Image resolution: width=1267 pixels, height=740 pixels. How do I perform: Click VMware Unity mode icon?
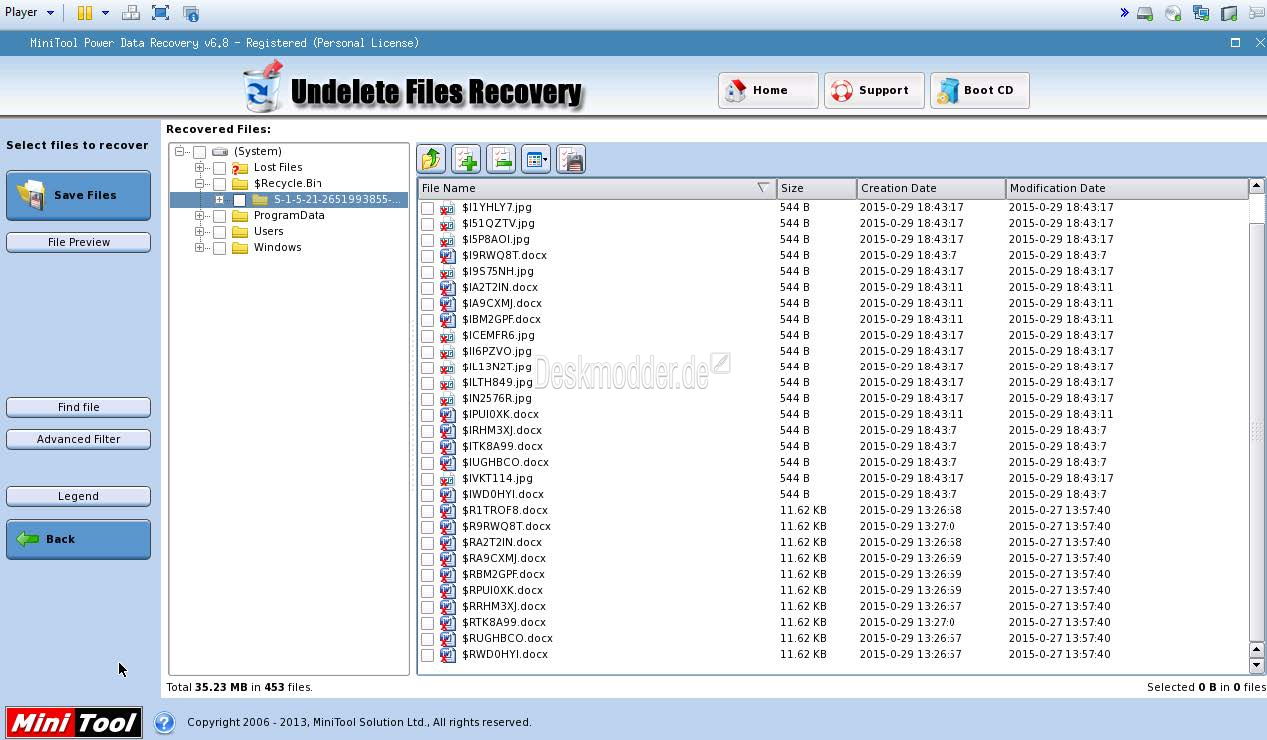[x=191, y=13]
